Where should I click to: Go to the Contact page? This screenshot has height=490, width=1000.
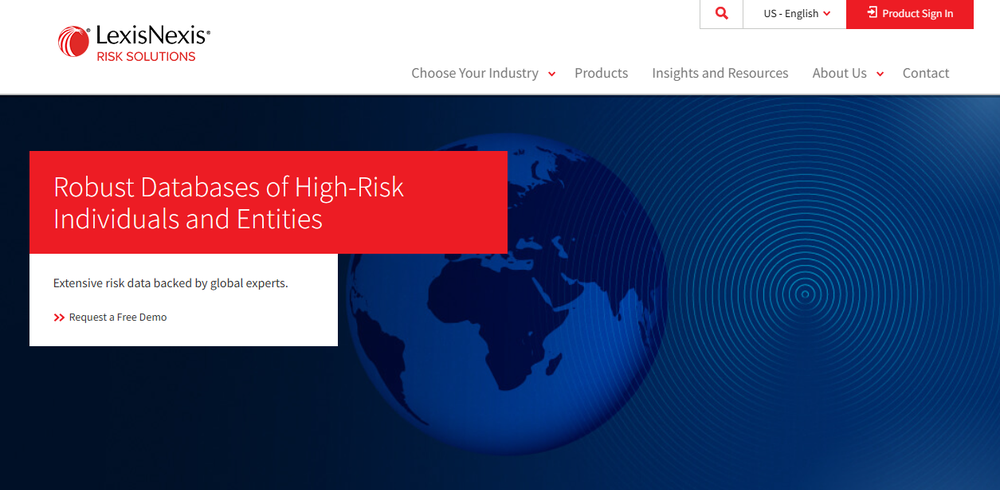click(x=925, y=73)
